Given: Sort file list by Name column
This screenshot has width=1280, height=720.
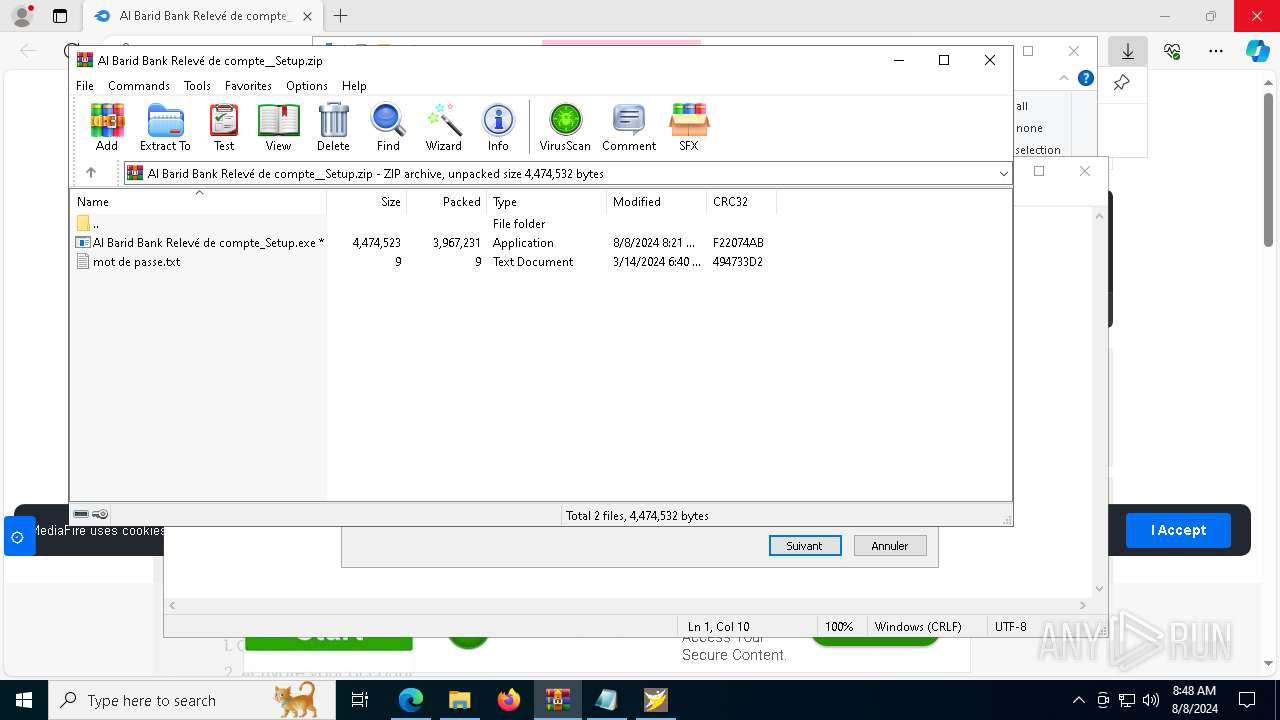Looking at the screenshot, I should point(198,202).
